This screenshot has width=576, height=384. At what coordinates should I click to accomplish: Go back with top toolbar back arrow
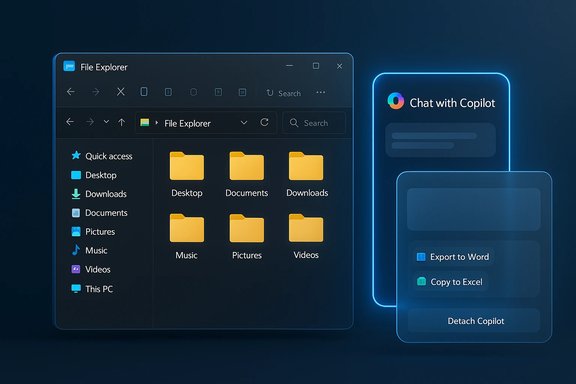click(x=71, y=92)
